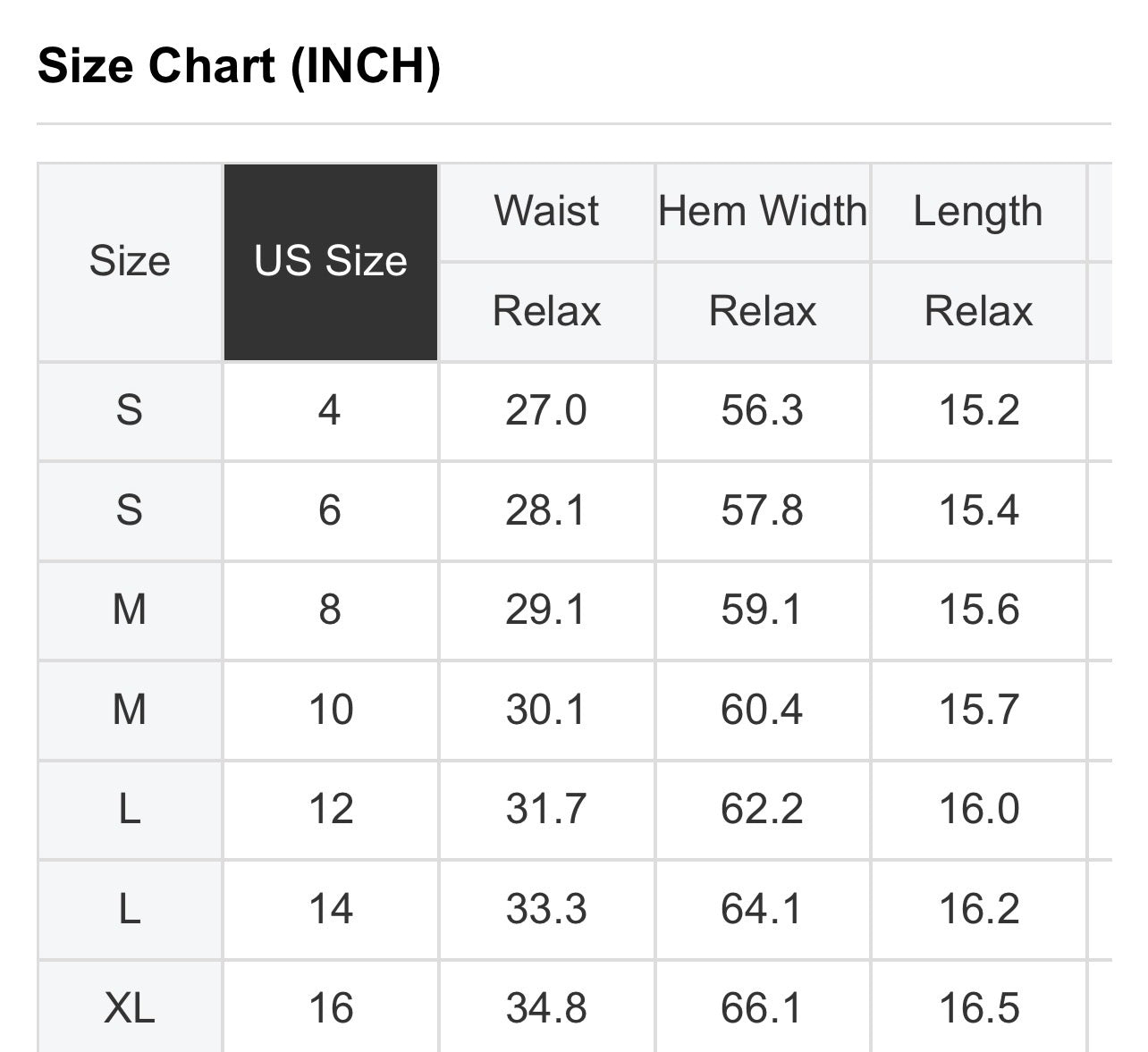Click "Relax" beneath the Hem Width header
Viewport: 1148px width, 1052px height.
coord(763,312)
